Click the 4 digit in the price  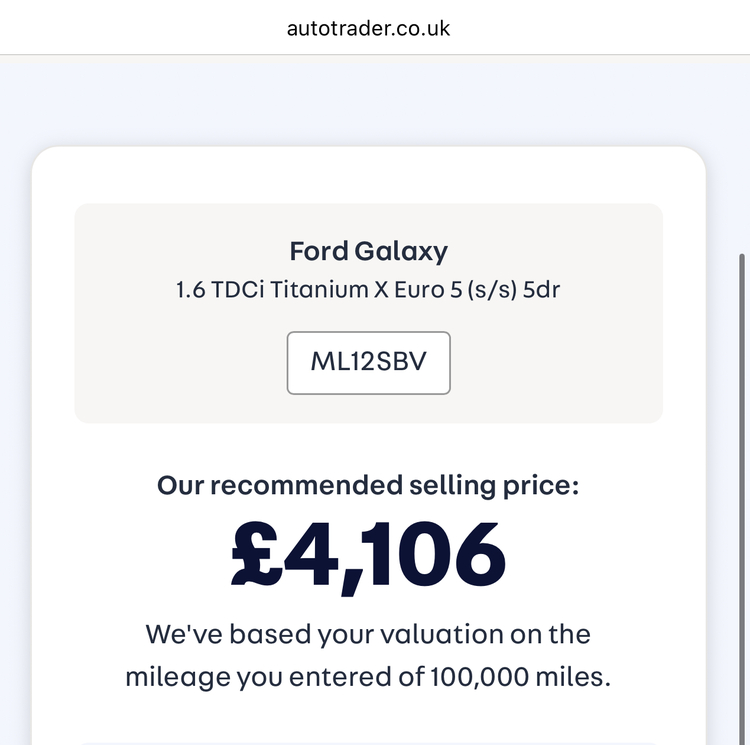[311, 554]
